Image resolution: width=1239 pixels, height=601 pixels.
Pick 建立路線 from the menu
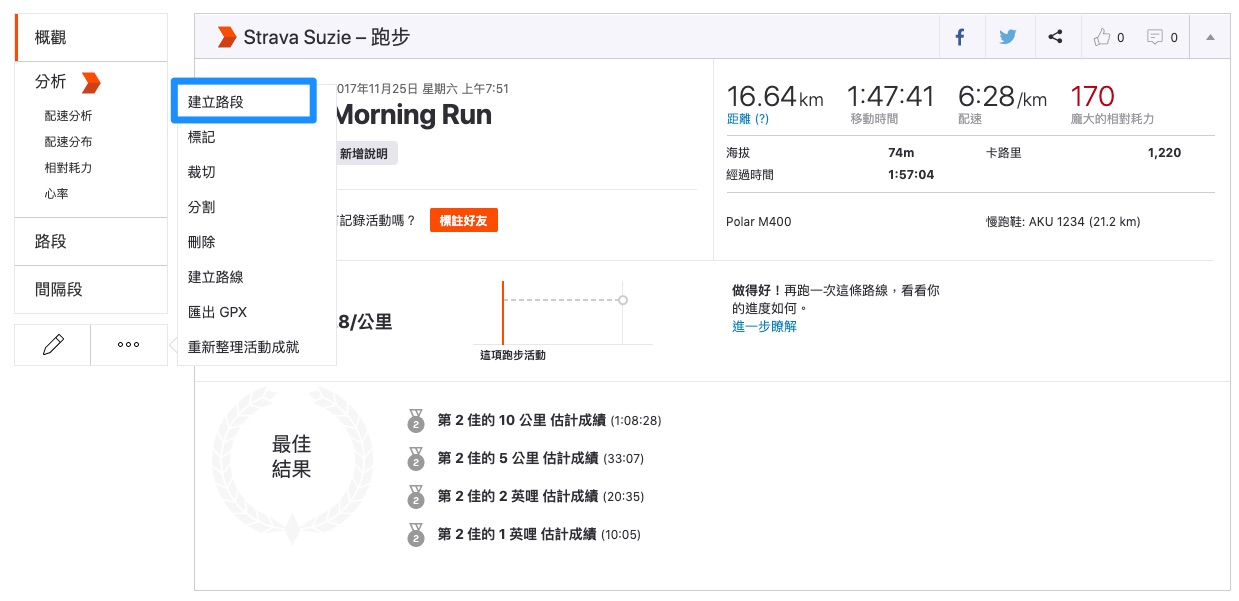click(216, 277)
